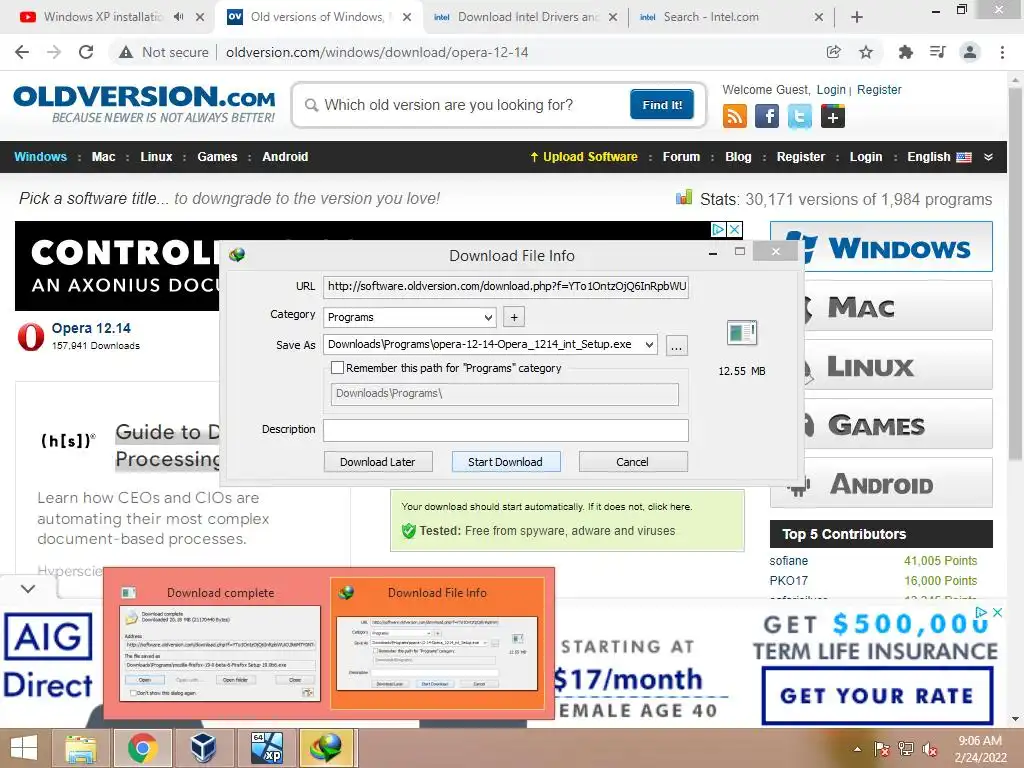Screen dimensions: 1024x768
Task: Open the Windows Start button
Action: point(24,748)
